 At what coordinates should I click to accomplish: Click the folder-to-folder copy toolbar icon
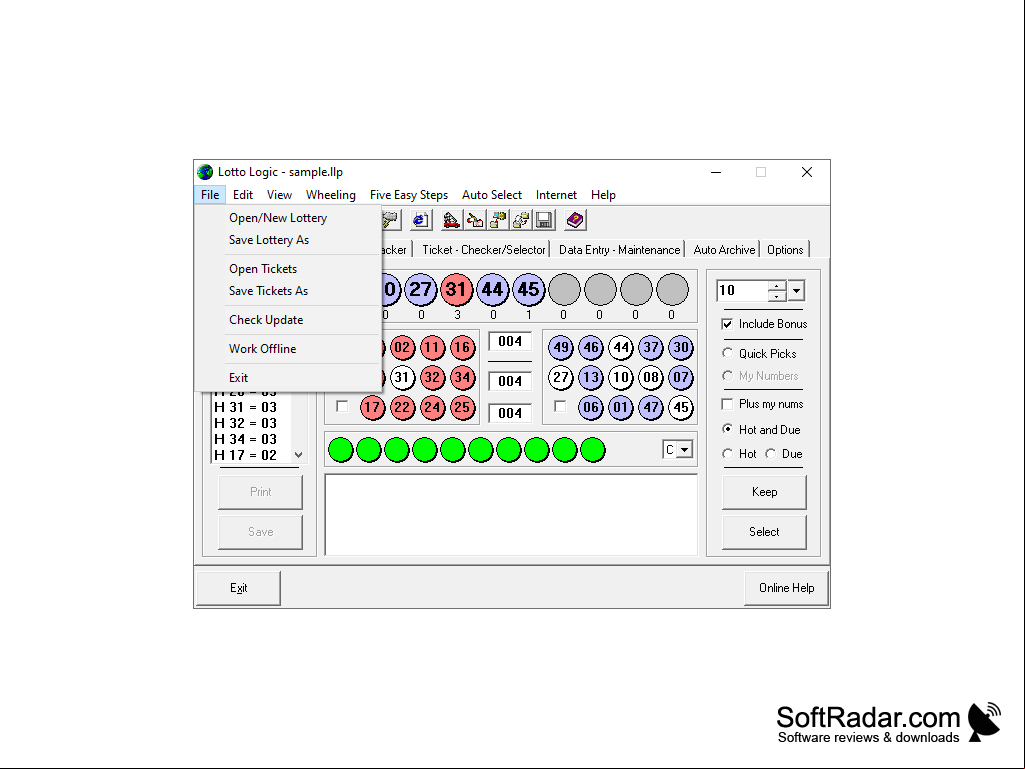point(521,220)
